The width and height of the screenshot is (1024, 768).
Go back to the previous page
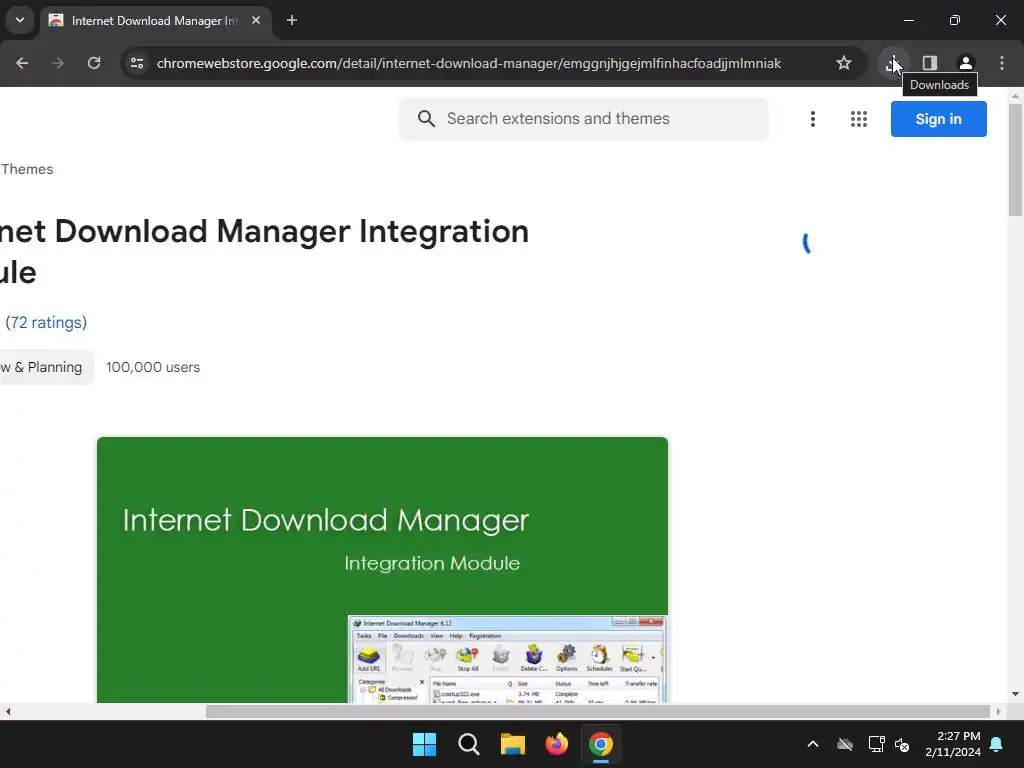point(22,63)
